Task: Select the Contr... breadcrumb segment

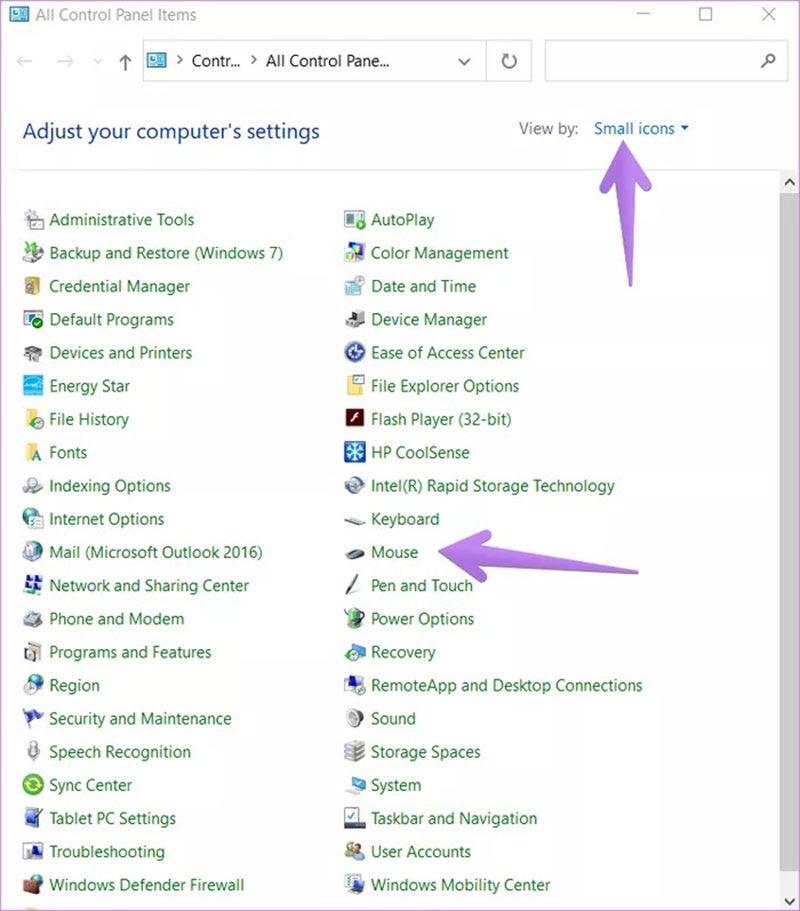Action: point(216,61)
